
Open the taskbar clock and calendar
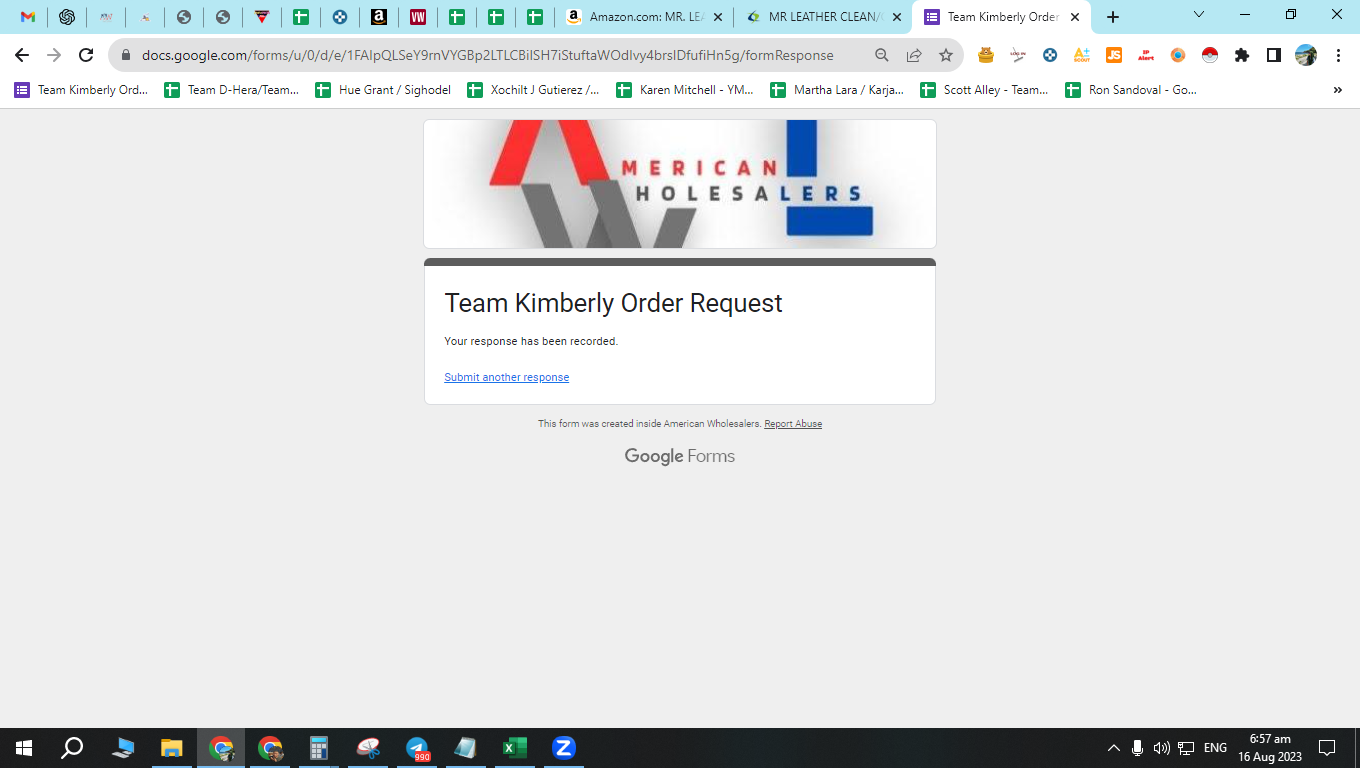coord(1270,748)
